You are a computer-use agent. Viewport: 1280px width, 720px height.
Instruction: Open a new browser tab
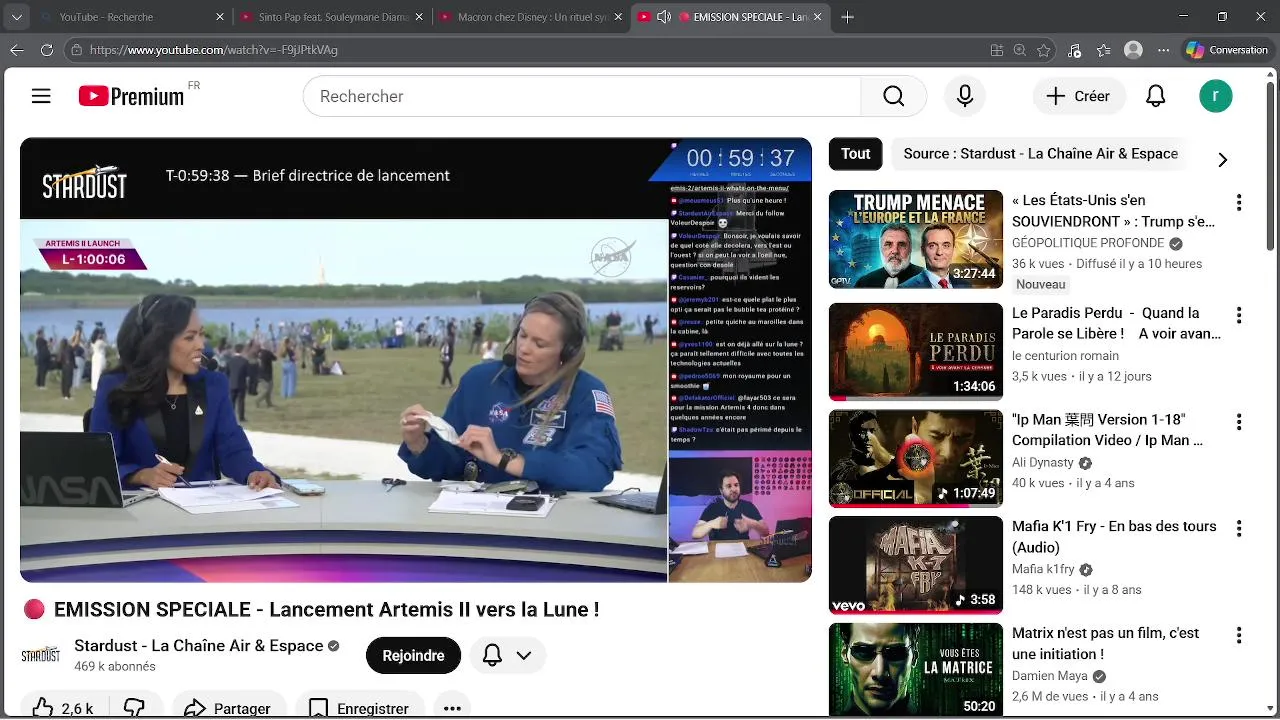848,17
